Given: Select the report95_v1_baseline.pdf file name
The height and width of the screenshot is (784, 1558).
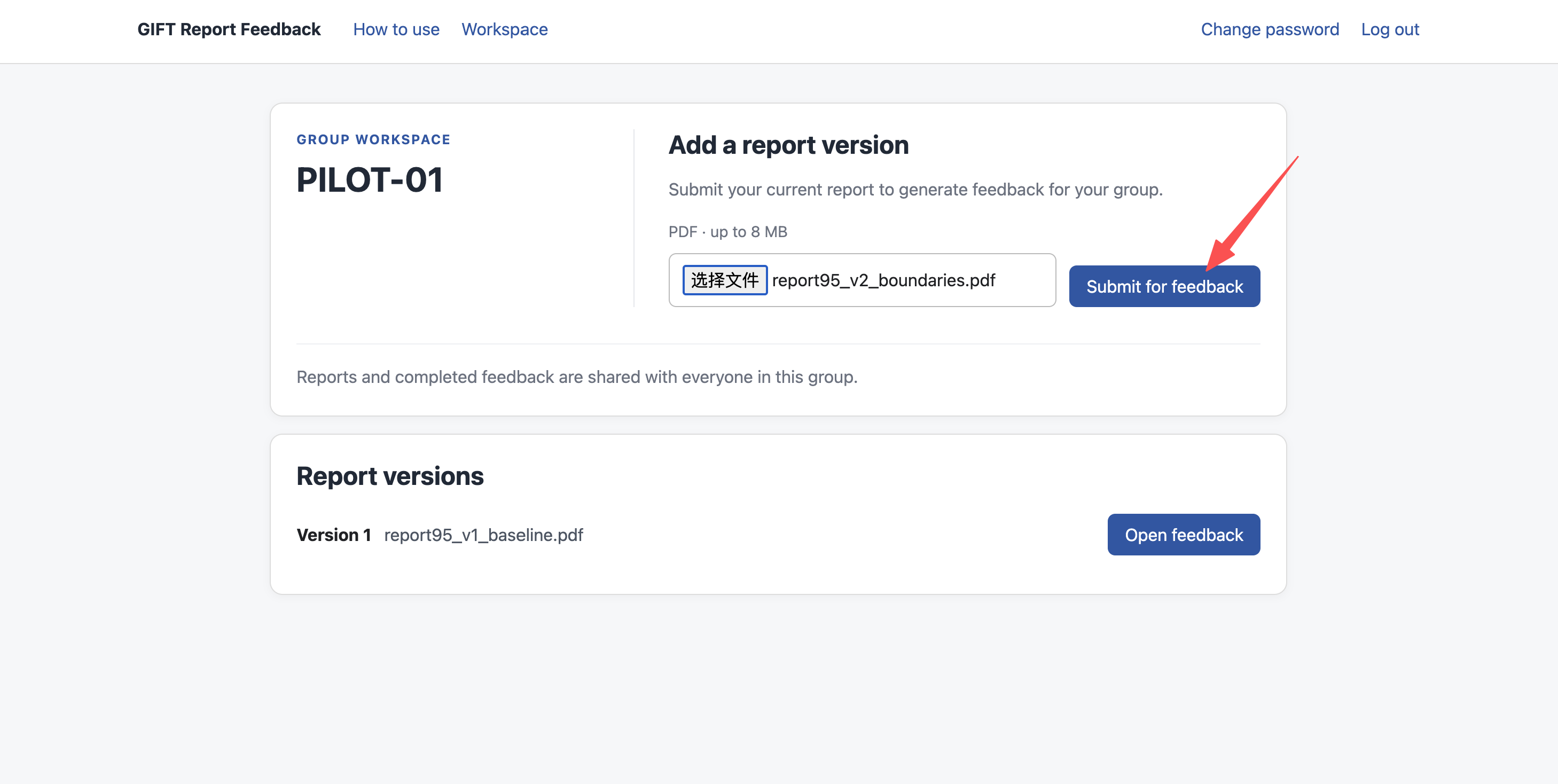Looking at the screenshot, I should pyautogui.click(x=483, y=535).
